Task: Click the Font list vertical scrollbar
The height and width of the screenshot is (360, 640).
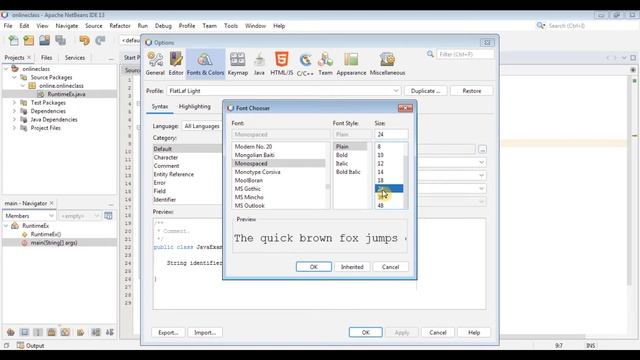Action: (327, 176)
